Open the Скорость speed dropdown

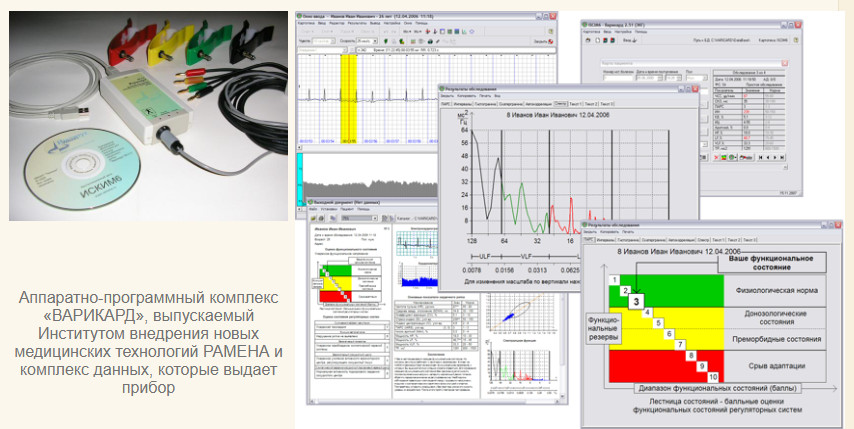(375, 41)
